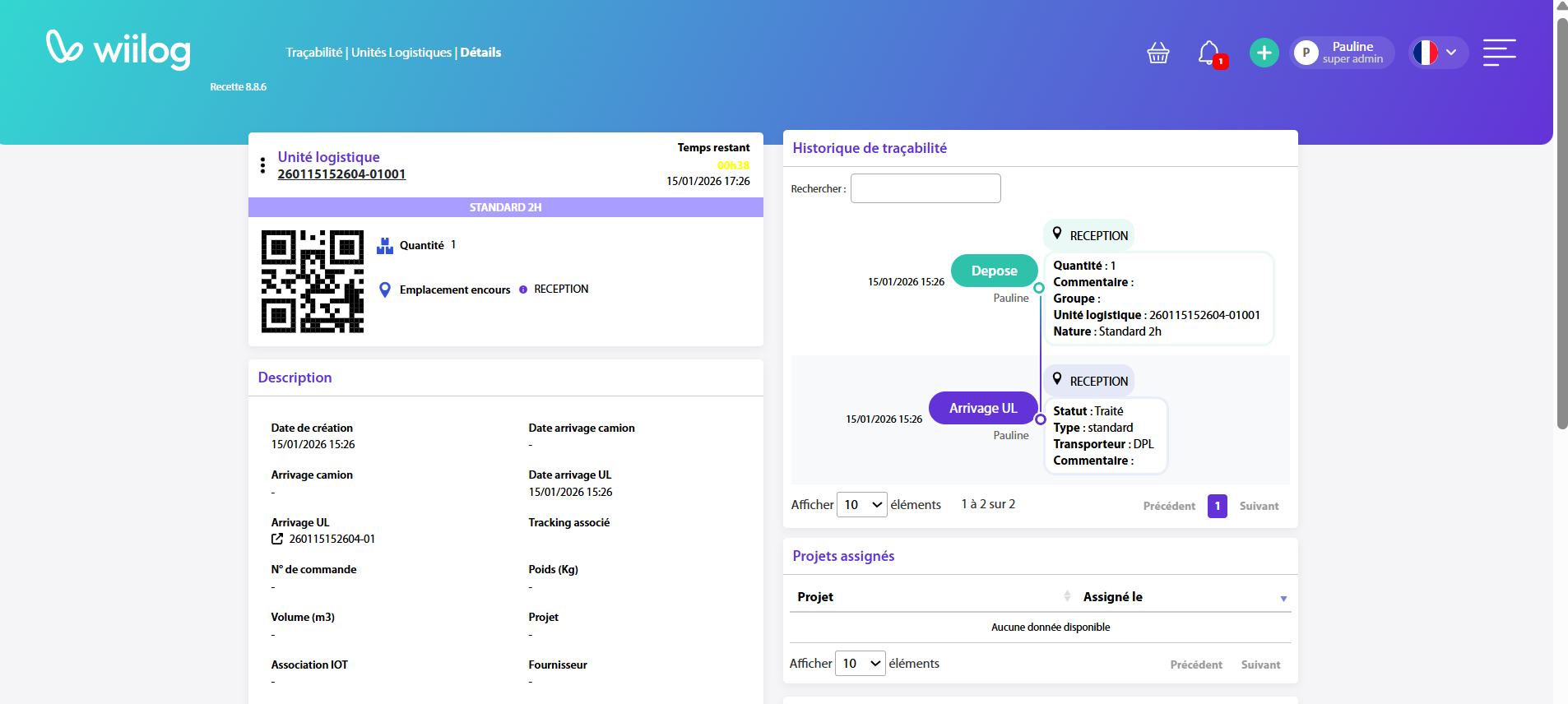
Task: Expand assigned projects Afficher count dropdown
Action: (860, 664)
